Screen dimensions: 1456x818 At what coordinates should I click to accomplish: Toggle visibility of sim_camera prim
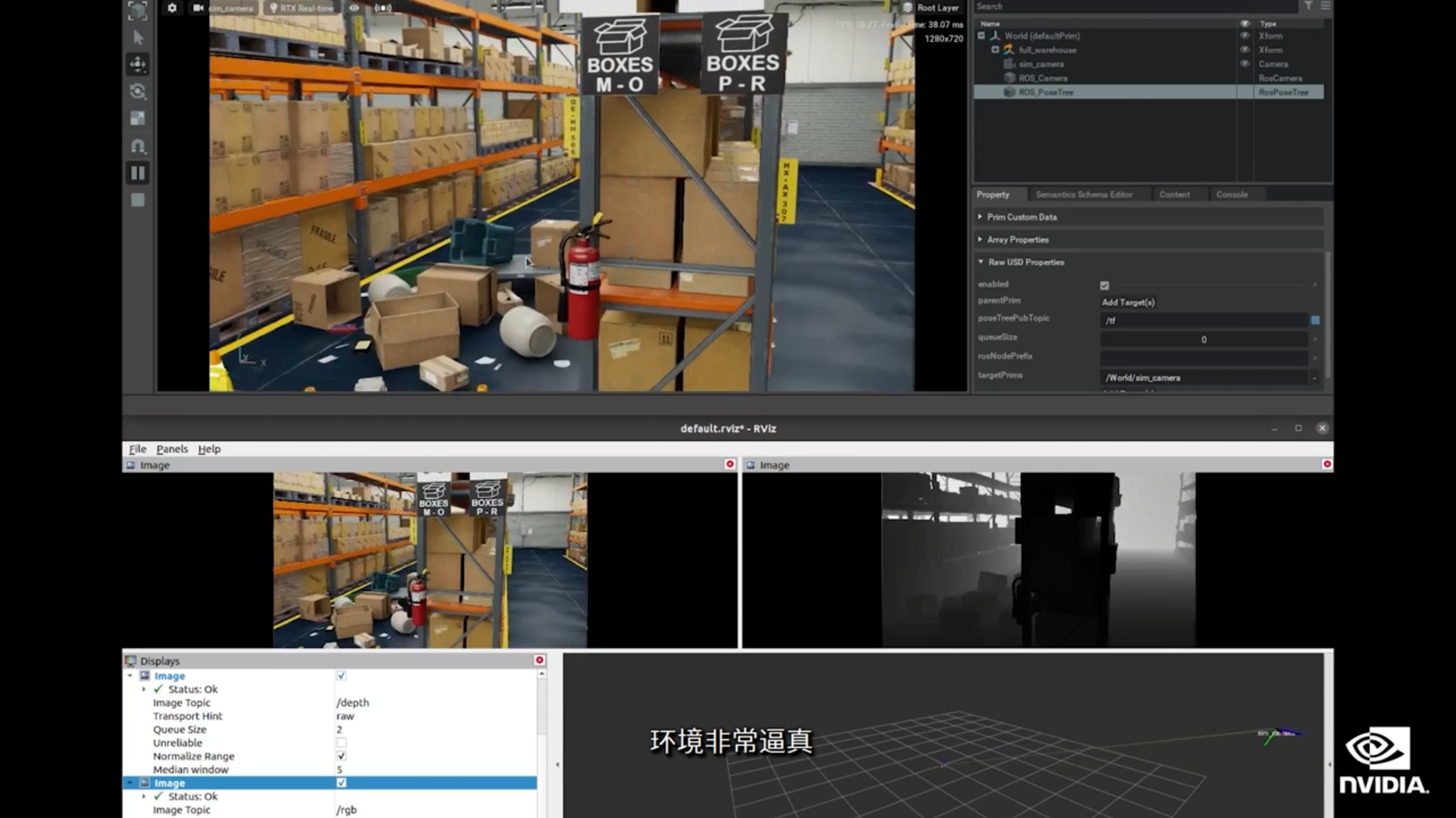point(1244,64)
